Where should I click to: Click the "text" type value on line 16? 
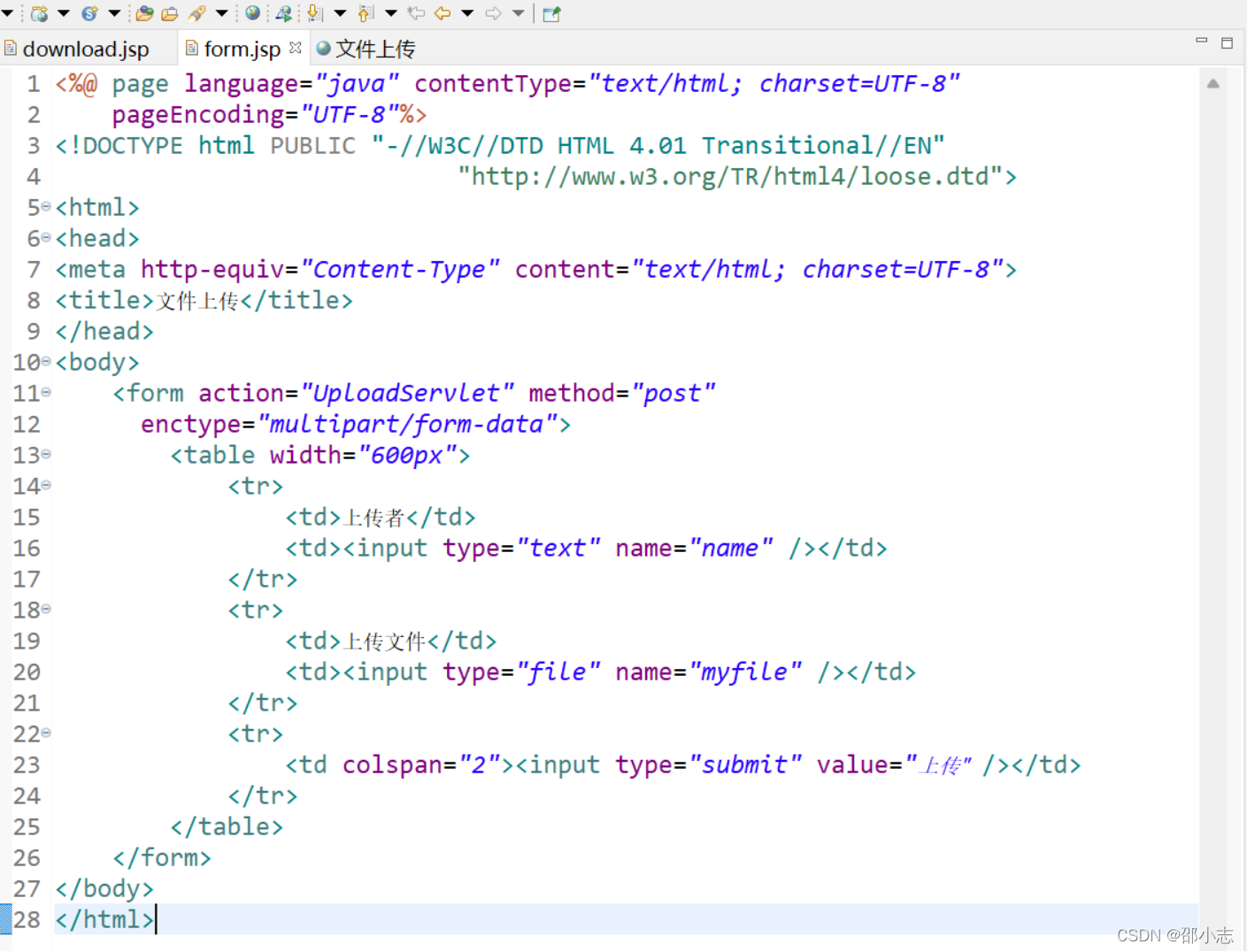point(558,548)
